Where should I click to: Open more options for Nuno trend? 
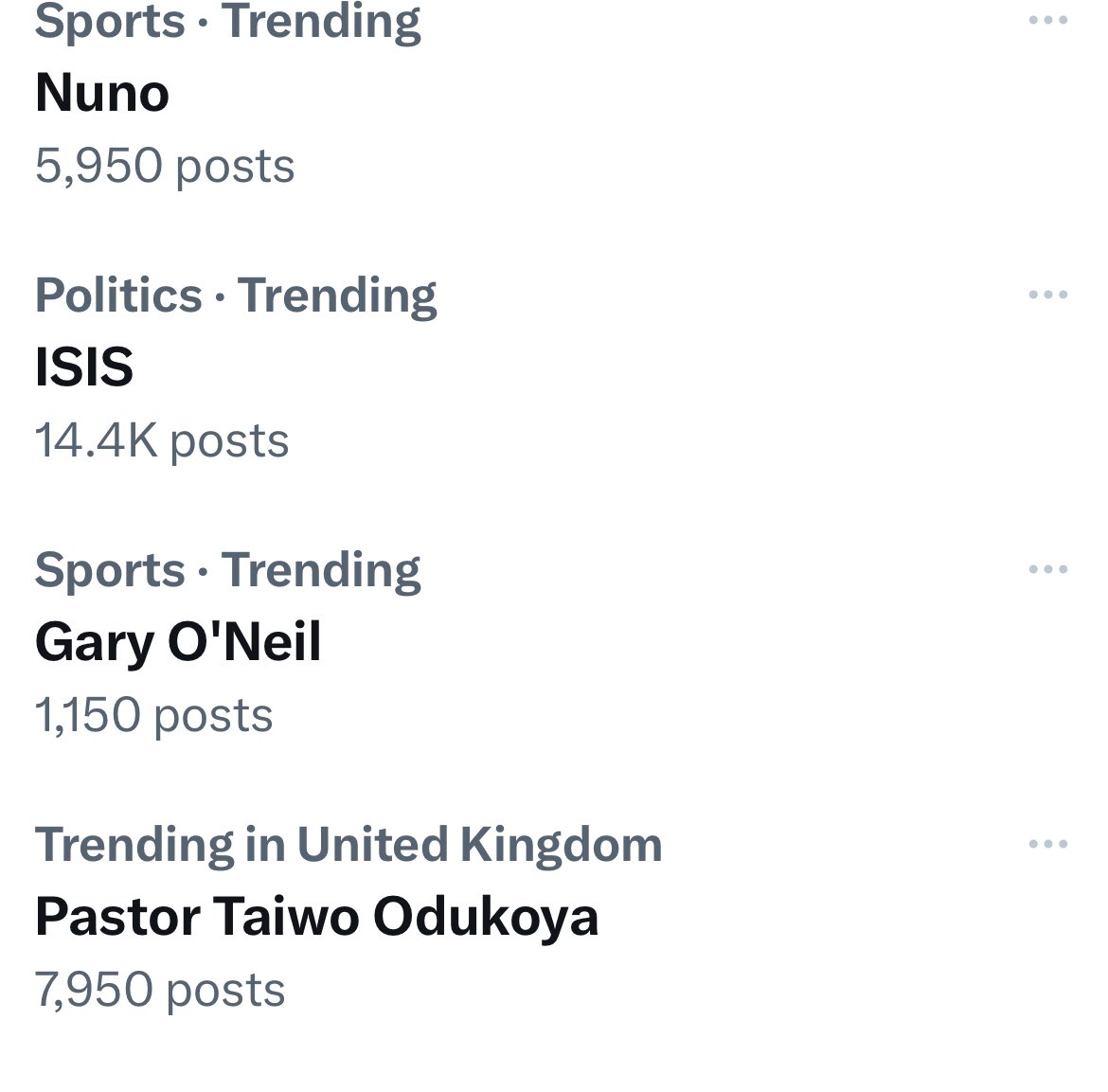coord(1047,21)
